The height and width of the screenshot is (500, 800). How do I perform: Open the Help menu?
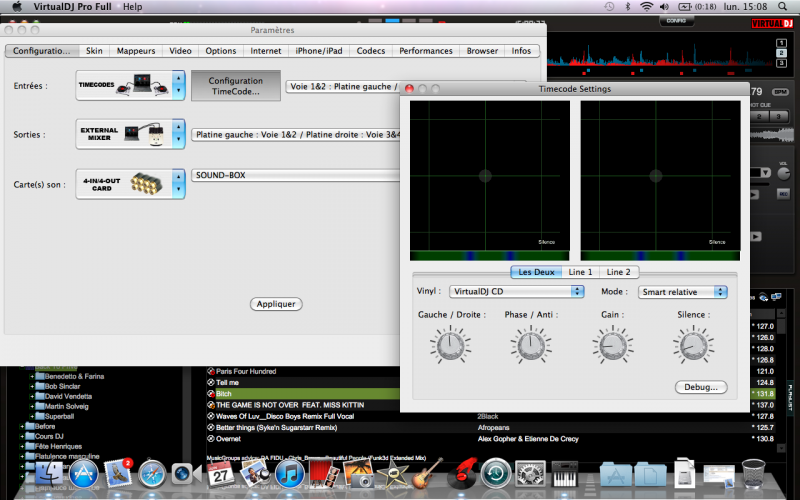point(132,7)
